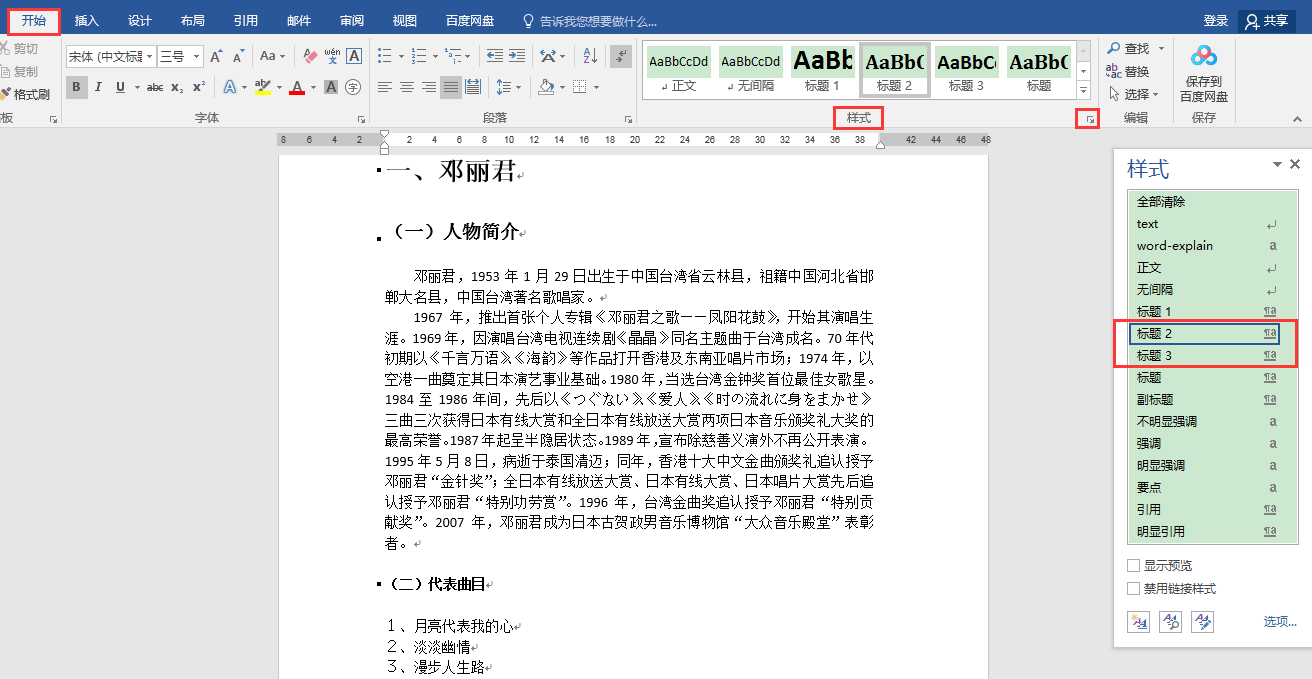Viewport: 1312px width, 679px height.
Task: Toggle subscript formatting
Action: click(x=177, y=87)
